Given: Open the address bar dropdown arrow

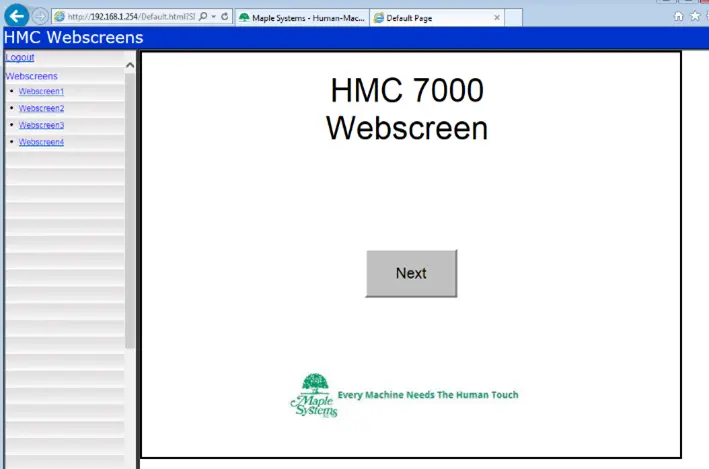Looking at the screenshot, I should click(x=213, y=17).
